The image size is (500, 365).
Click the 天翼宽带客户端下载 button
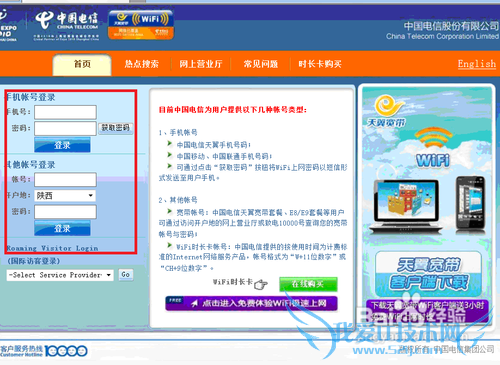coord(429,274)
